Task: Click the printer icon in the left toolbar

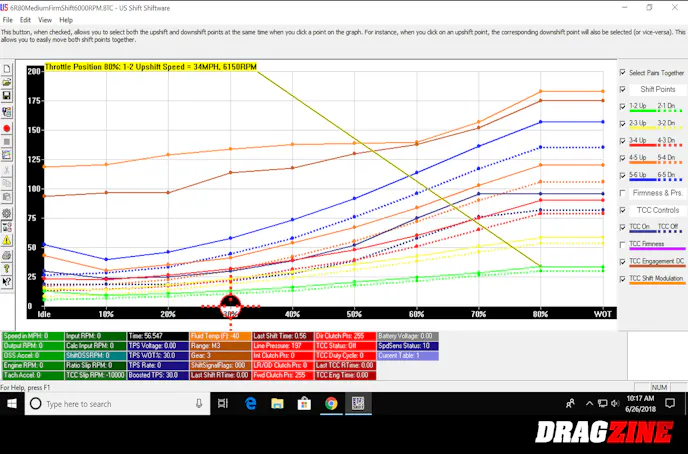Action: click(x=7, y=255)
